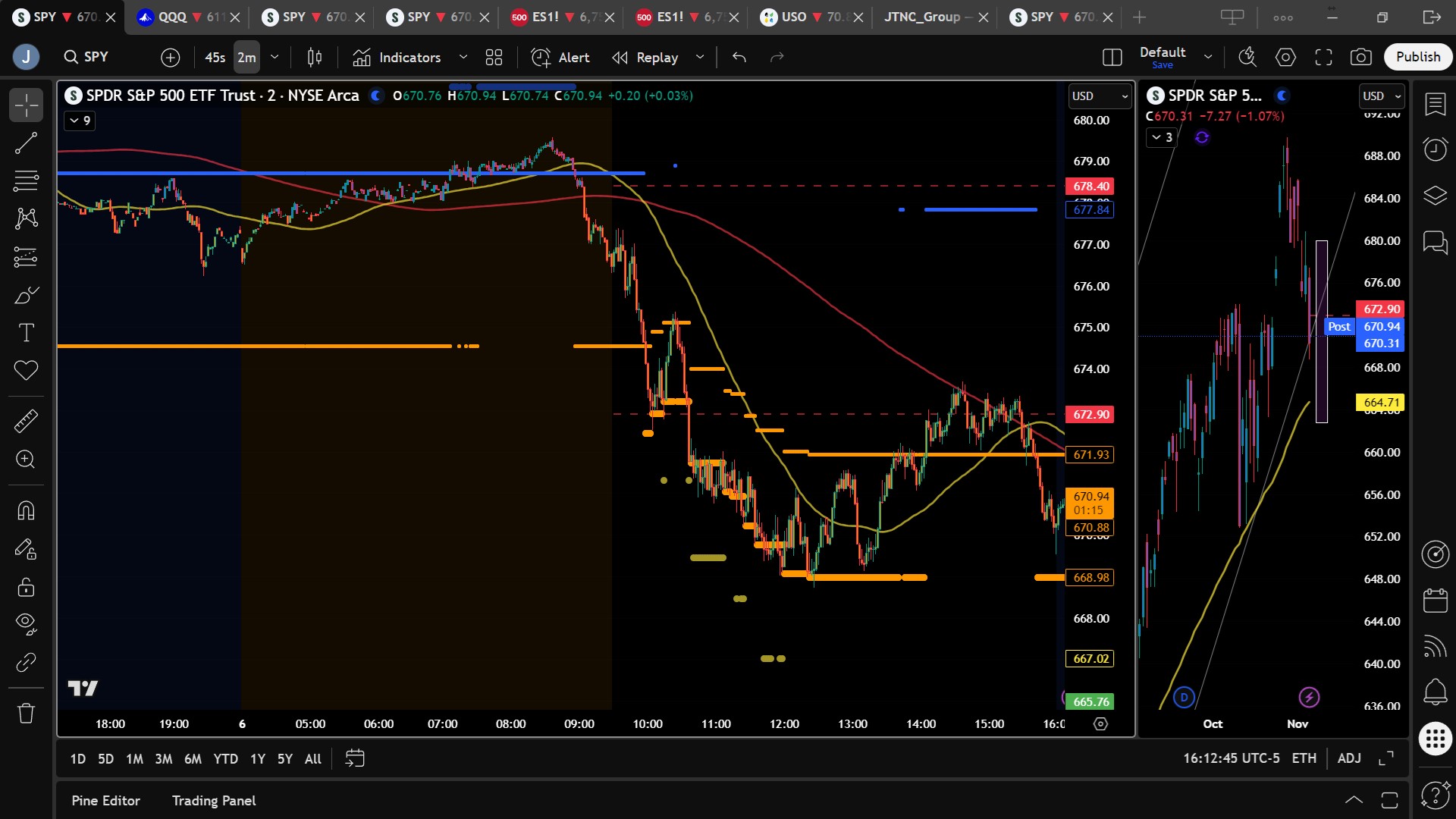Select the ruler measure tool
The height and width of the screenshot is (819, 1456).
26,421
